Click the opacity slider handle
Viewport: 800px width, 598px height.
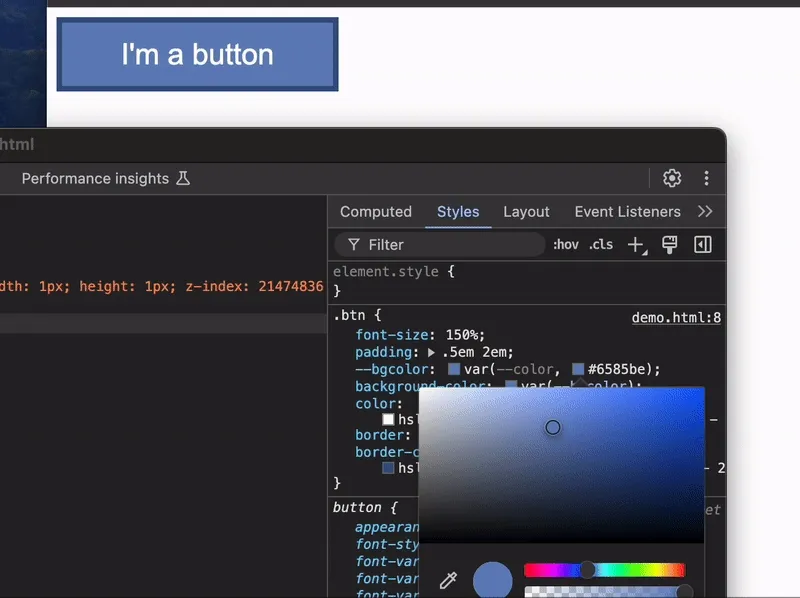(x=684, y=591)
